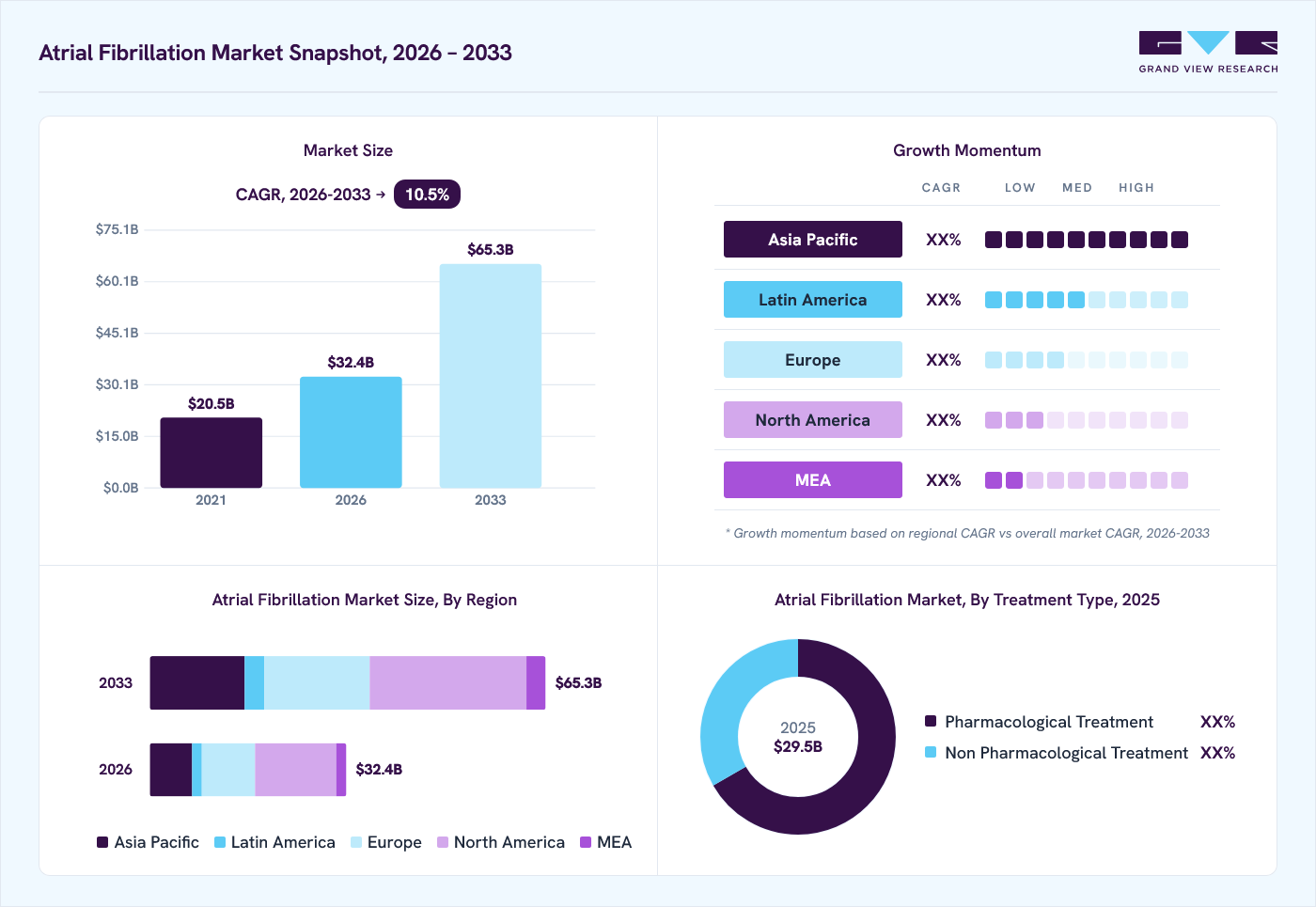Click the North America segment of the 2033 stacked bar
Screen dimensions: 1316x907
[448, 682]
